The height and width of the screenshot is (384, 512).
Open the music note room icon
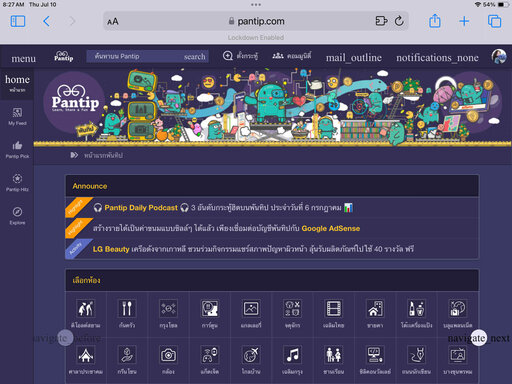point(292,355)
